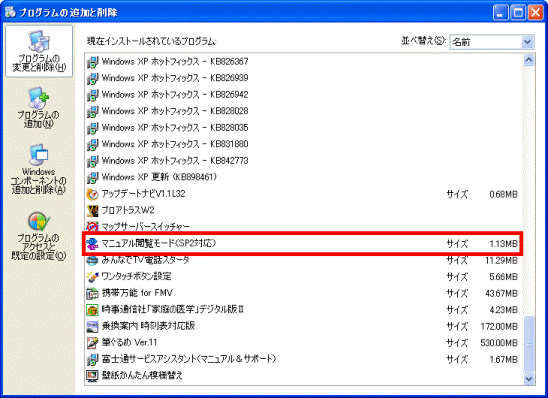Select Windows XP ホットフィックス - KB831880 row

coord(303,144)
